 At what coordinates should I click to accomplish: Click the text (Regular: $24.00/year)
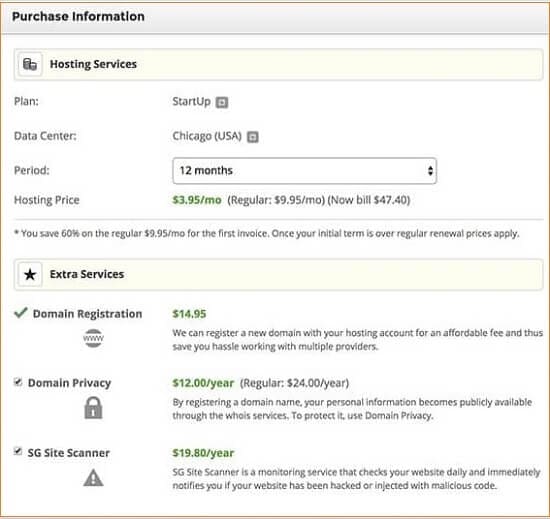[294, 383]
